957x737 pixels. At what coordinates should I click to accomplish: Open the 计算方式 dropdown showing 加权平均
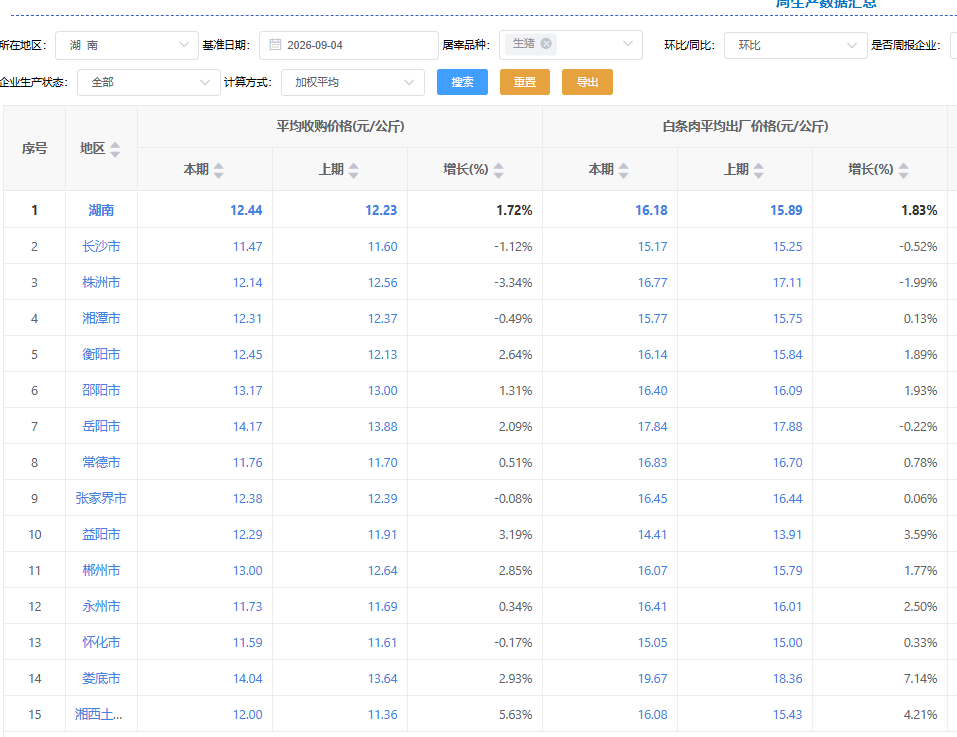point(353,82)
